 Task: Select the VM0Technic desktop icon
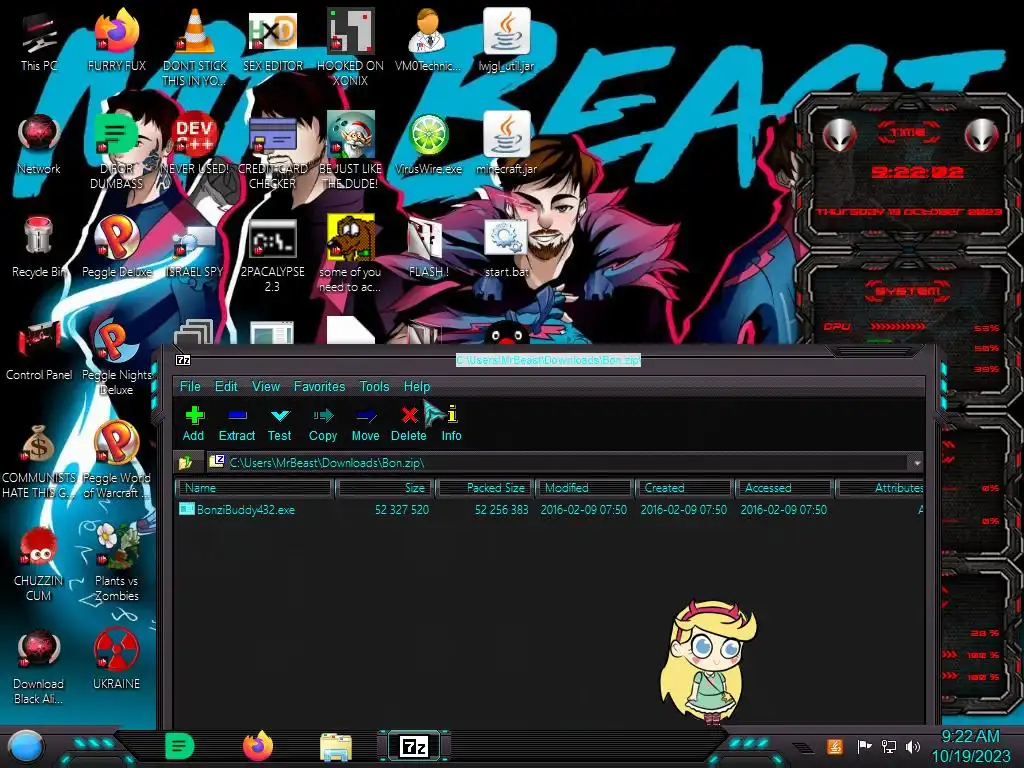(428, 40)
